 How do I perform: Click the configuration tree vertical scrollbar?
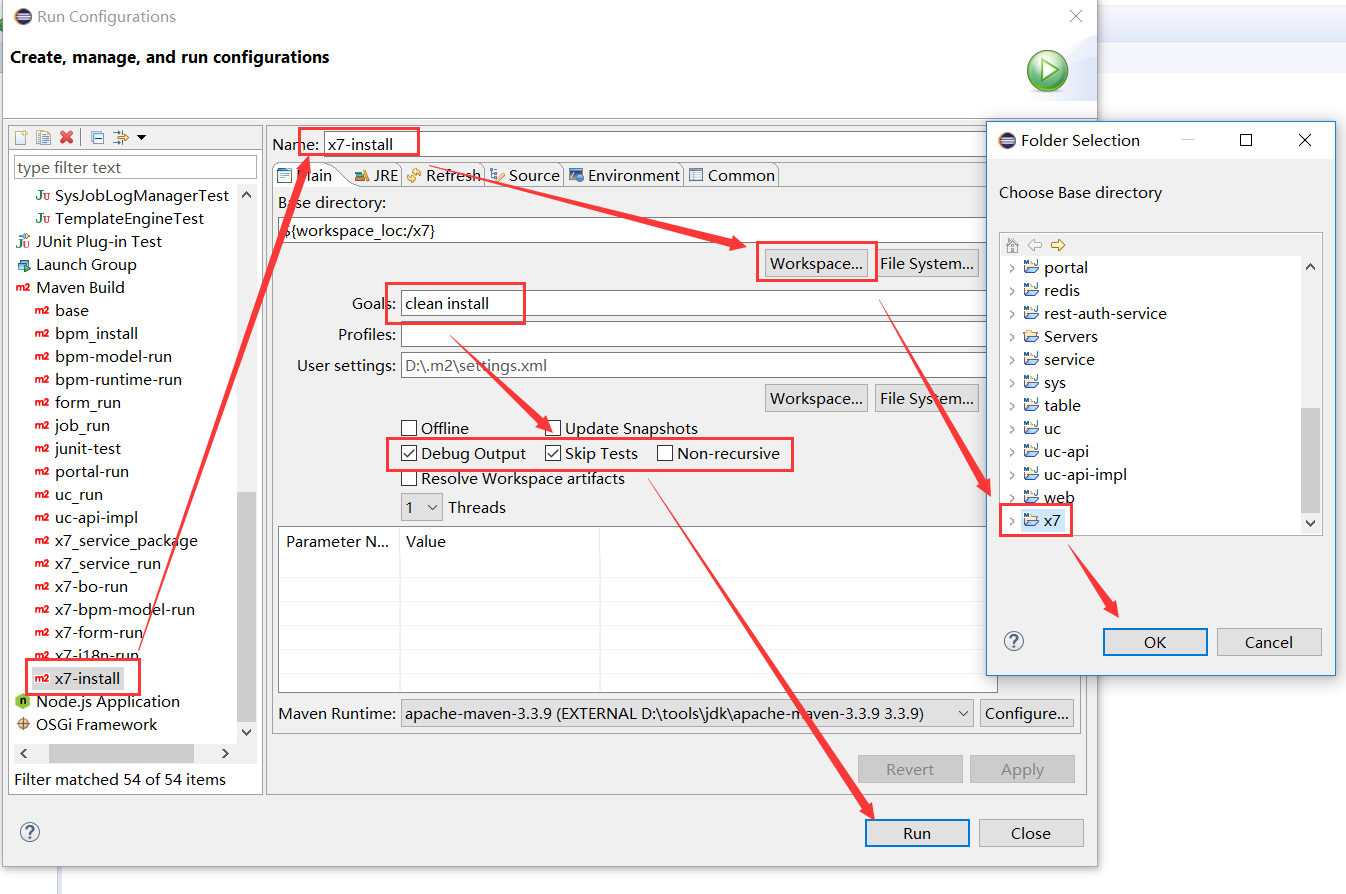tap(246, 606)
